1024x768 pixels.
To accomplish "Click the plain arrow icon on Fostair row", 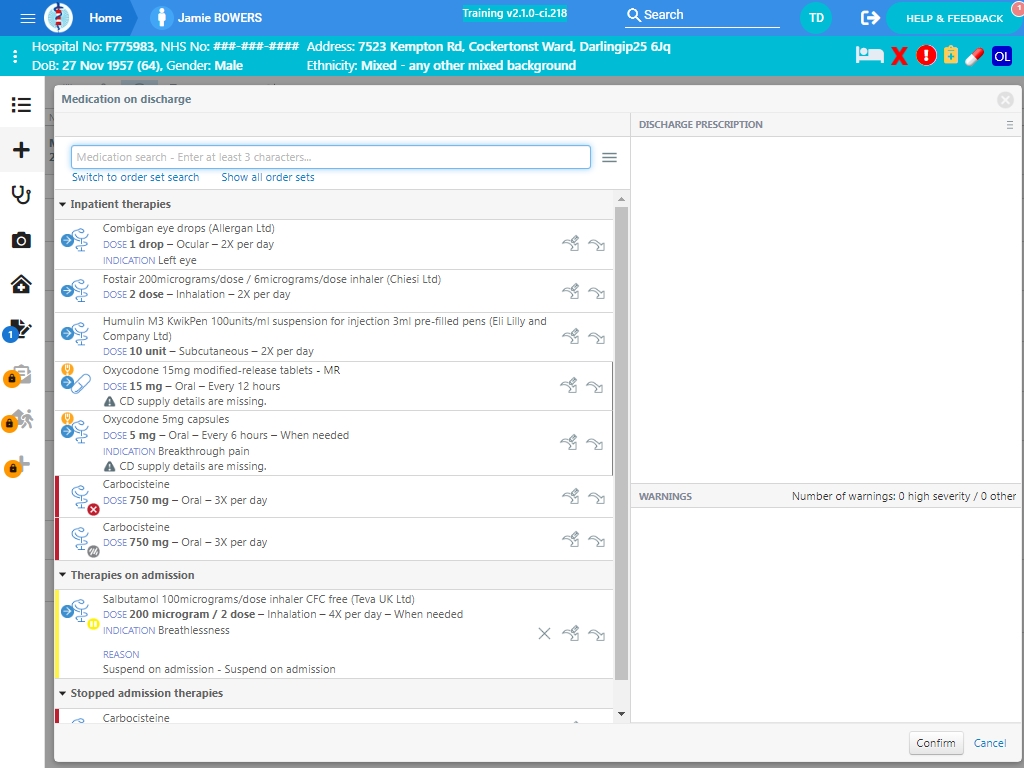I will click(x=596, y=293).
